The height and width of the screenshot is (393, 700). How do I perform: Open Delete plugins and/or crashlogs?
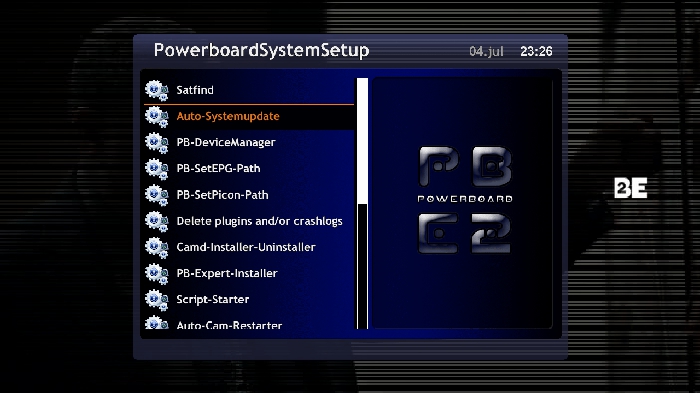249,222
